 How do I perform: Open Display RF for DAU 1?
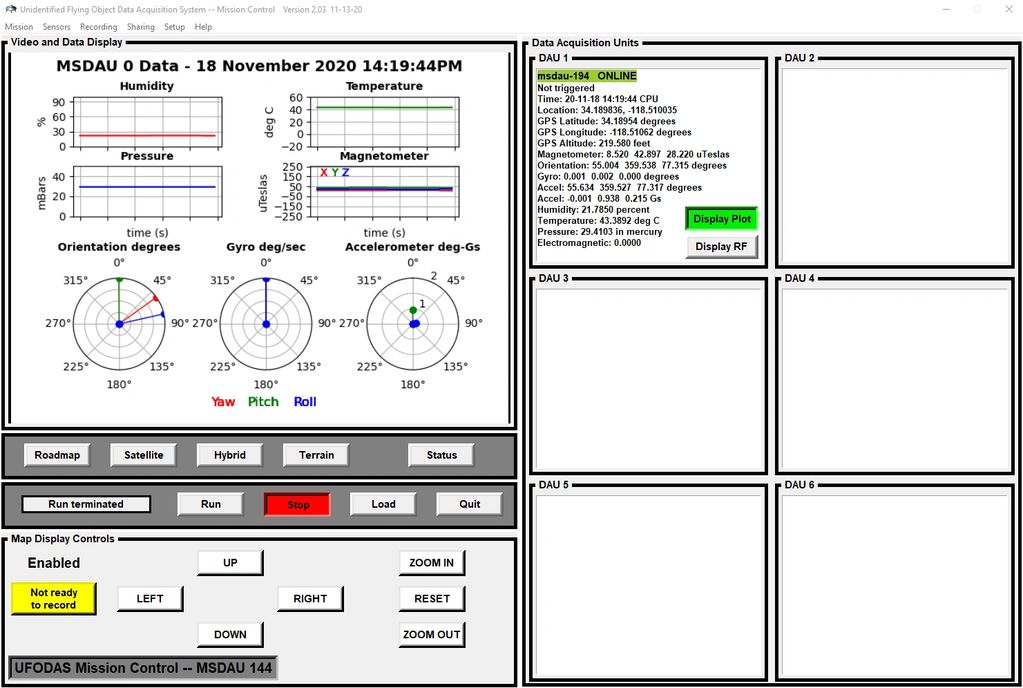tap(722, 246)
